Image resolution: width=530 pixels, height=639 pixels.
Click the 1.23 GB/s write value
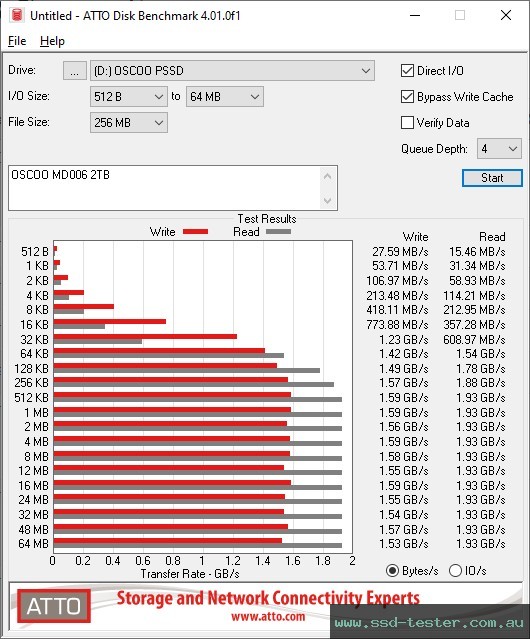[404, 339]
